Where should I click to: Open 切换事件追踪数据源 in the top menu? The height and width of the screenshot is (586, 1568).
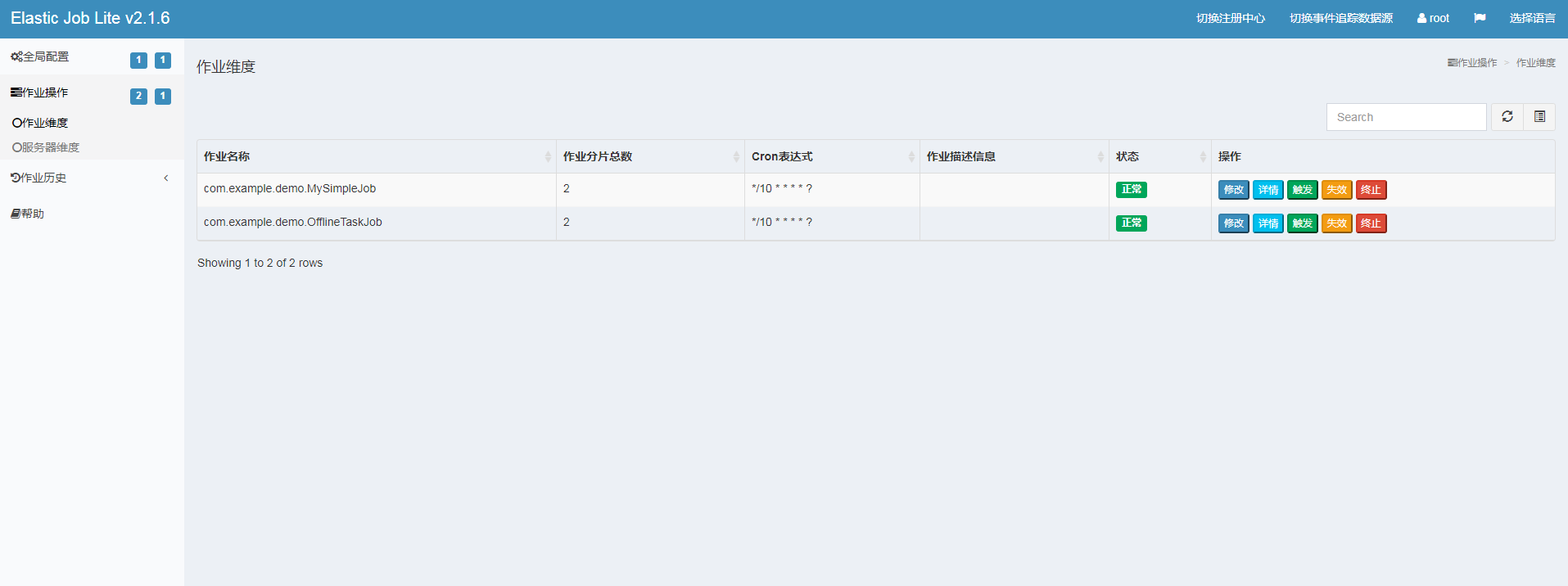click(x=1340, y=18)
